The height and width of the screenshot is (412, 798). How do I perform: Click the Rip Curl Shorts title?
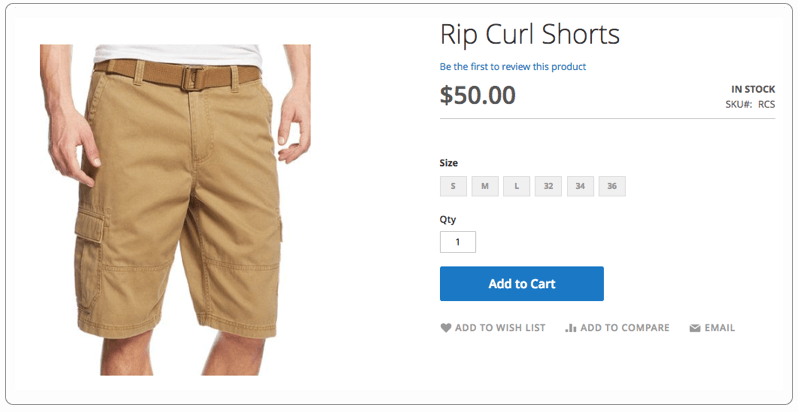[530, 35]
